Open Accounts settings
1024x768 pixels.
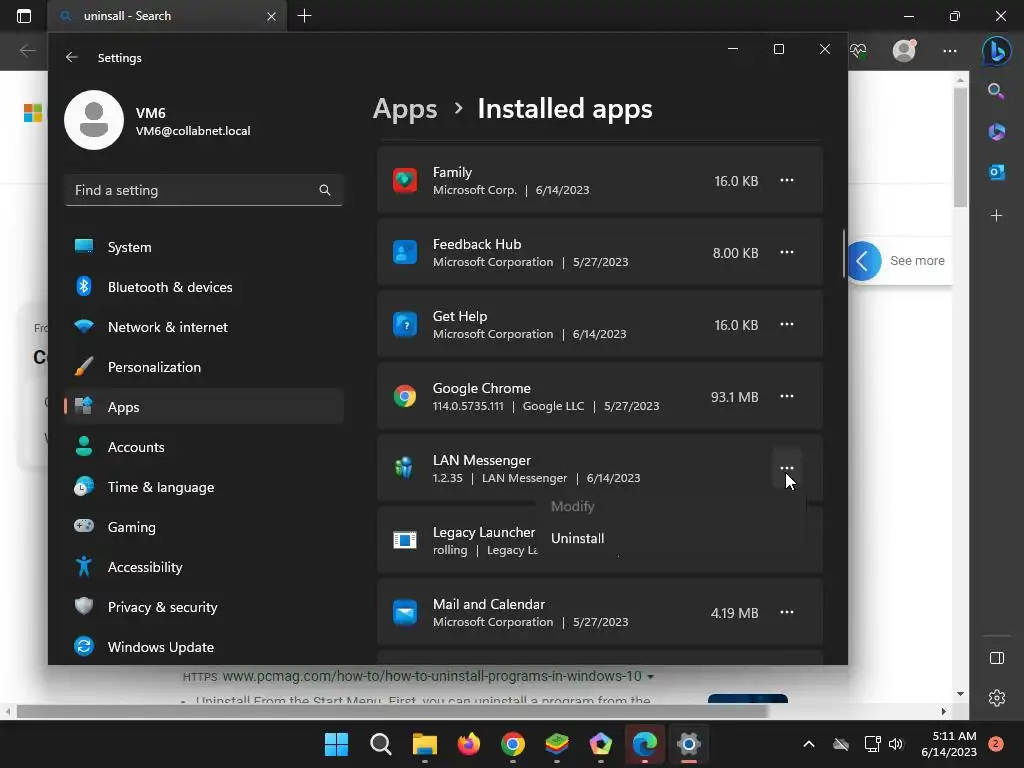(x=204, y=447)
